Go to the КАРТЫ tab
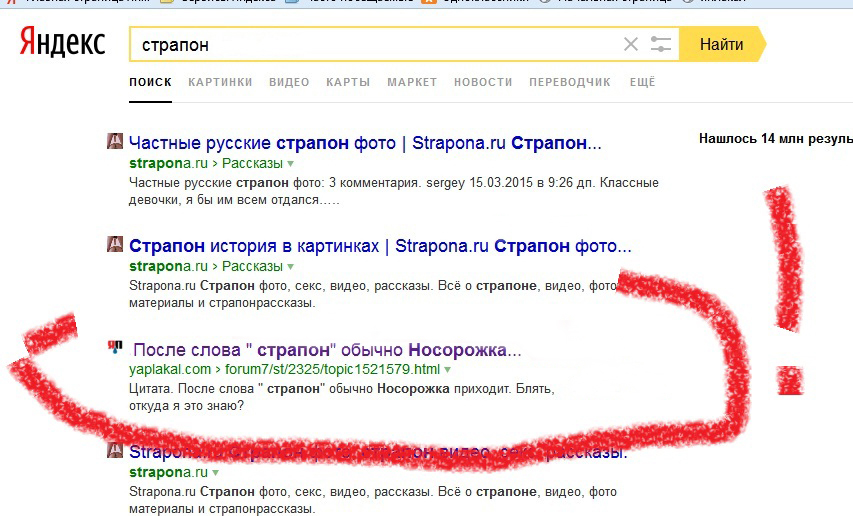This screenshot has width=853, height=516. [x=348, y=82]
